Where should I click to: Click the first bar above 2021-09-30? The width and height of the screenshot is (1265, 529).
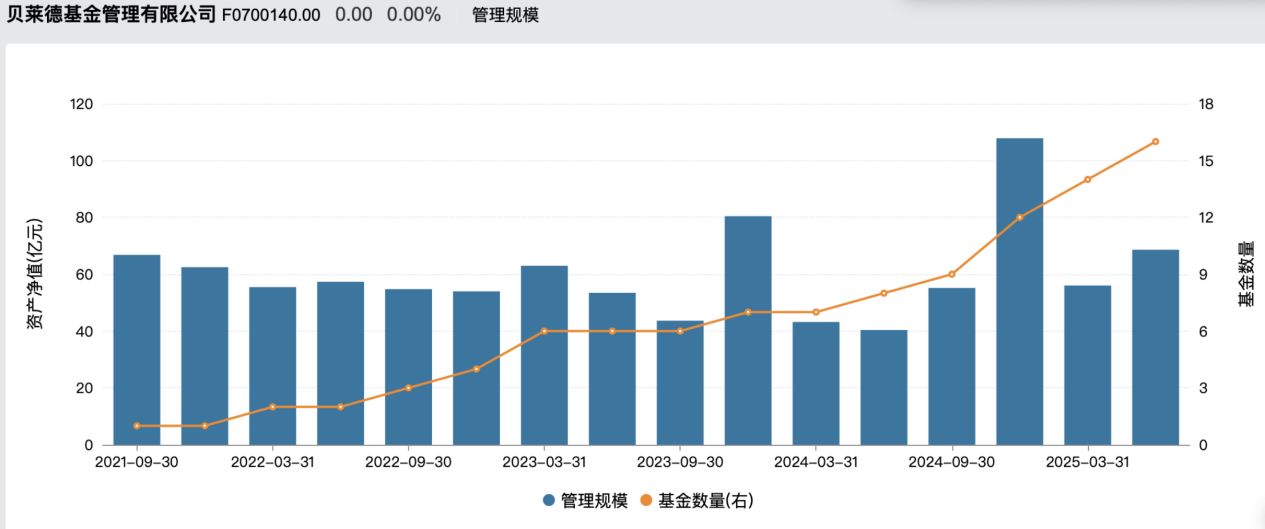click(137, 349)
